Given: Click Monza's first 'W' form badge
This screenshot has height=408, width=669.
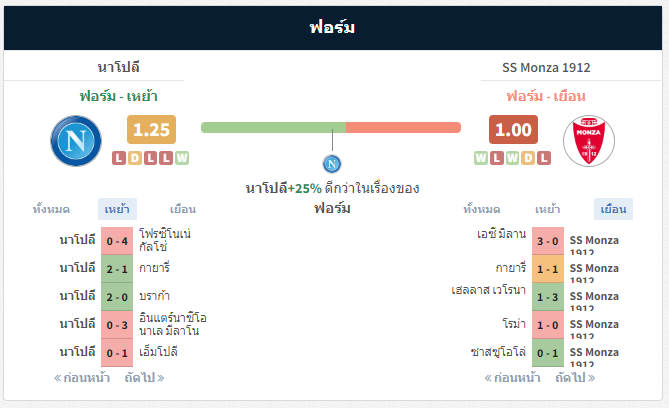Looking at the screenshot, I should click(482, 158).
